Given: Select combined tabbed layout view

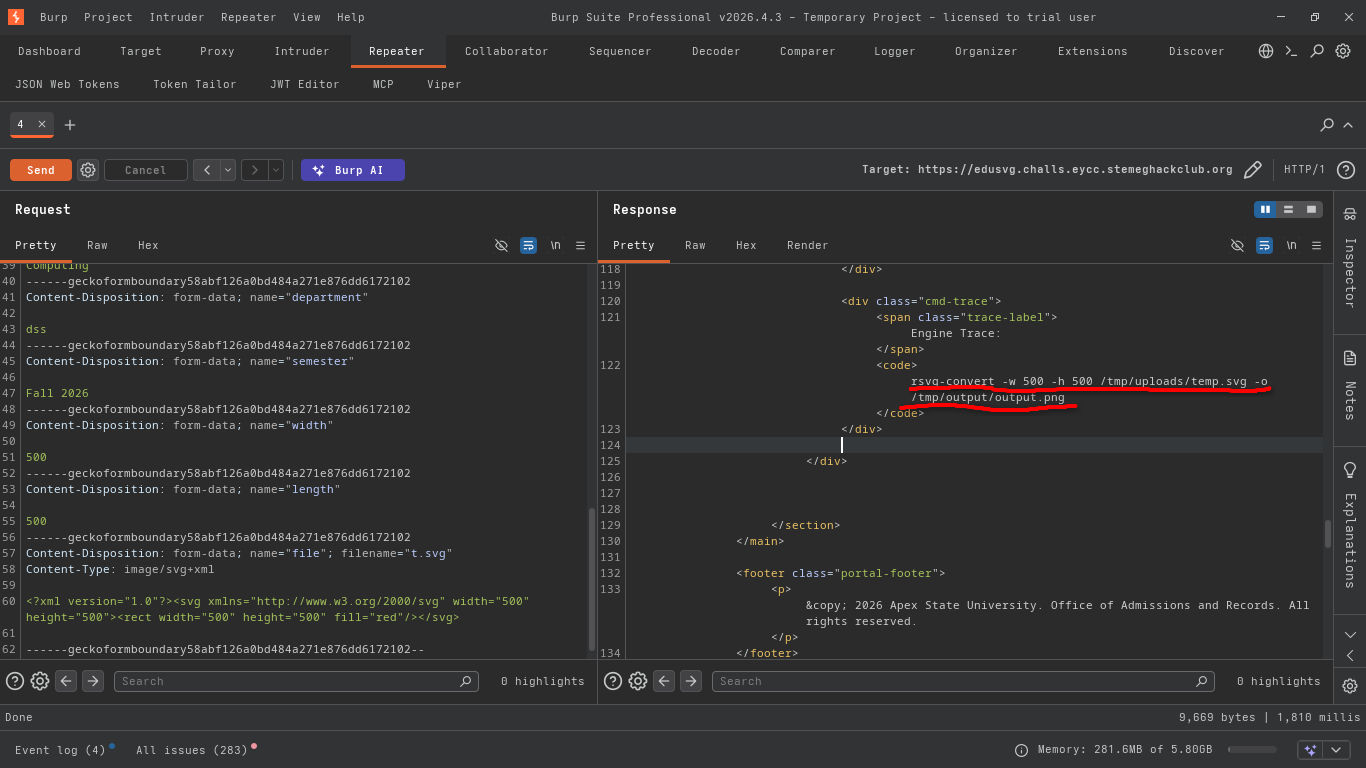Looking at the screenshot, I should (1311, 209).
